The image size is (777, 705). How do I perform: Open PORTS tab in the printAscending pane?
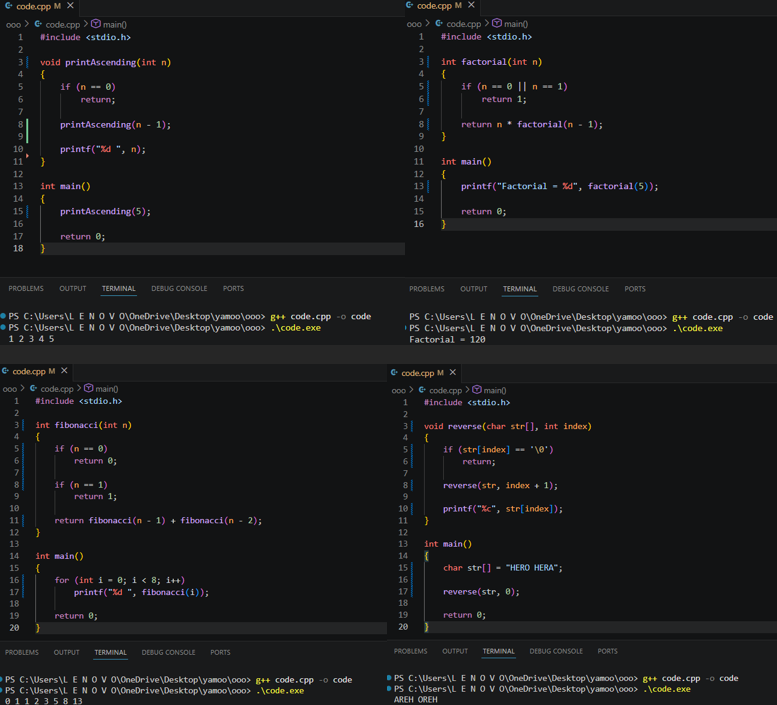click(233, 288)
